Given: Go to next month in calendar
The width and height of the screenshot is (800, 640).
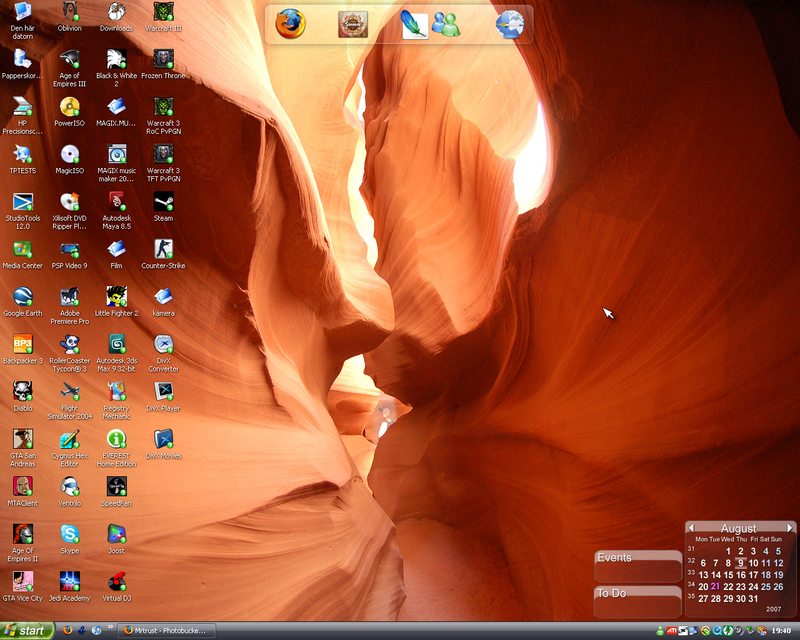Looking at the screenshot, I should point(789,528).
